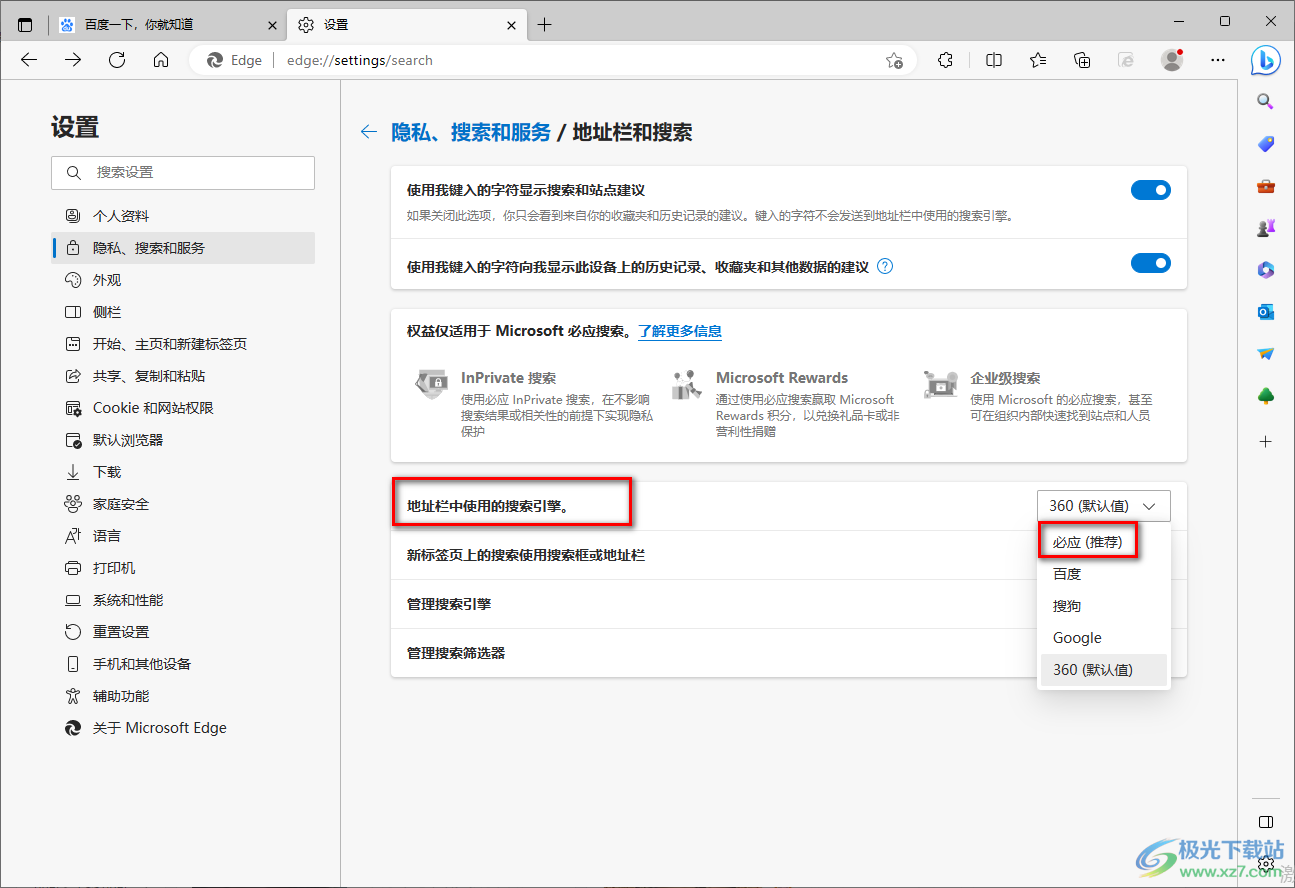
Task: Open the sidebar Outlook icon
Action: point(1266,312)
